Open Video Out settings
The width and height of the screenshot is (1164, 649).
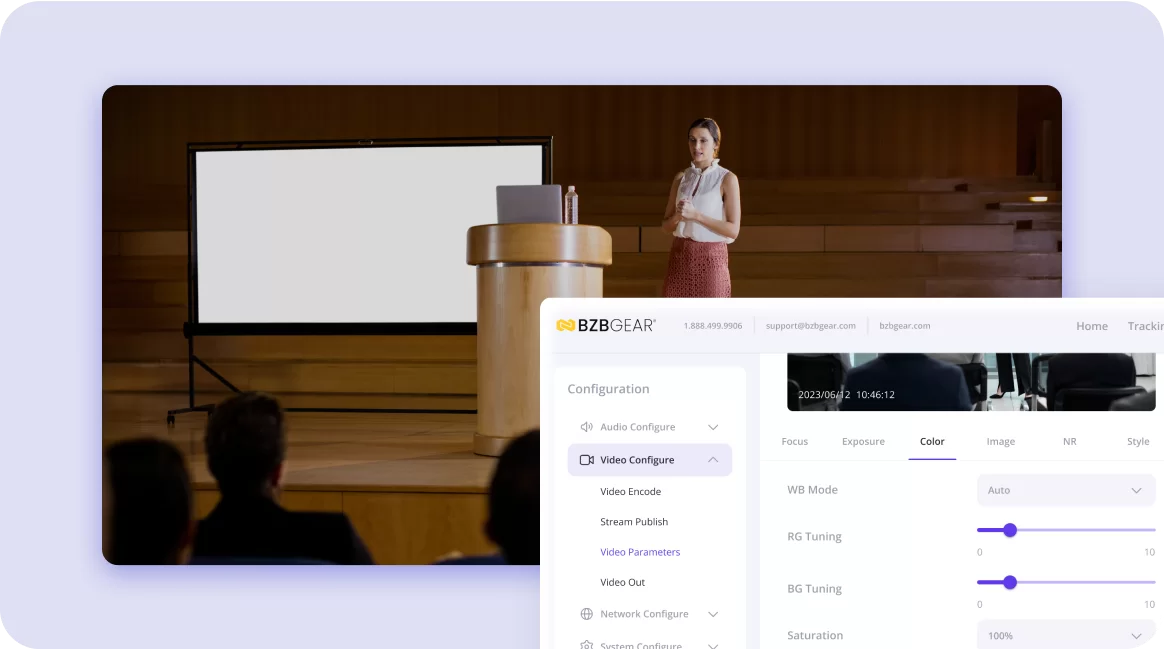tap(622, 582)
